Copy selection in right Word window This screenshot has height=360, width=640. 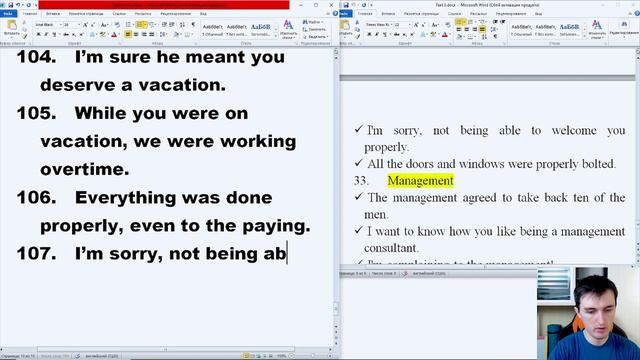point(358,29)
